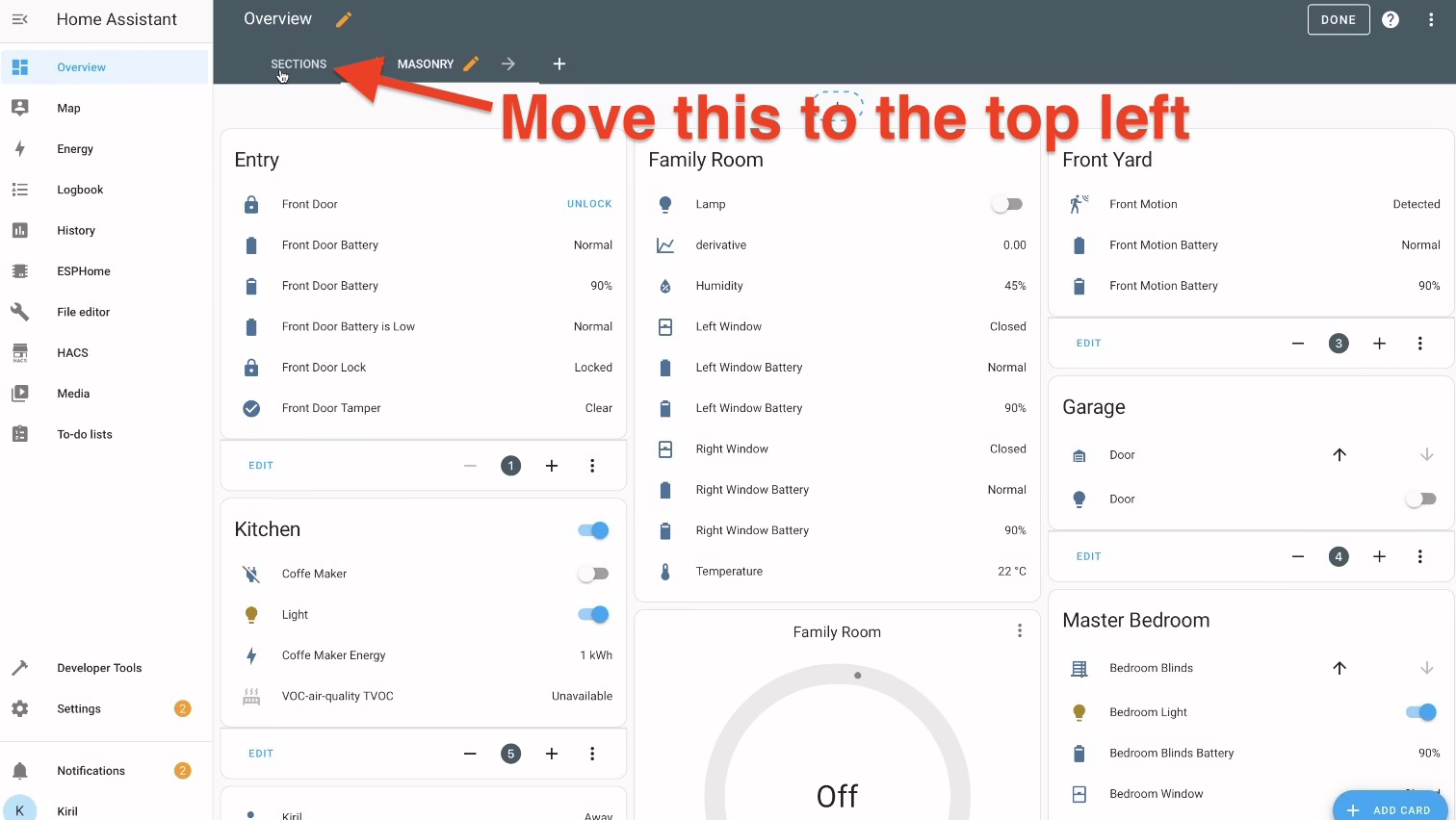Click the derivative chart icon
Image resolution: width=1456 pixels, height=820 pixels.
[x=665, y=245]
